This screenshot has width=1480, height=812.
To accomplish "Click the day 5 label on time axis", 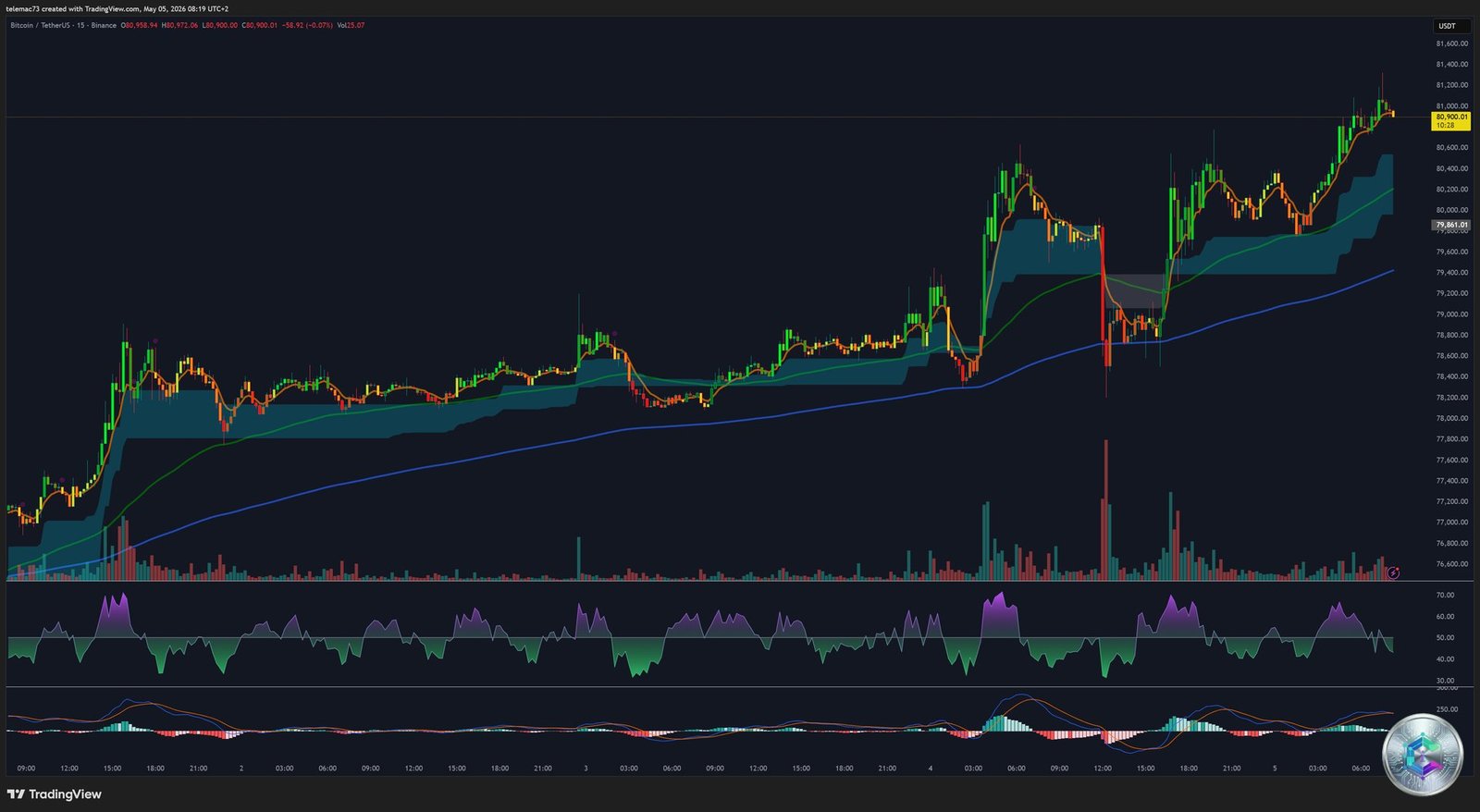I will click(1275, 769).
